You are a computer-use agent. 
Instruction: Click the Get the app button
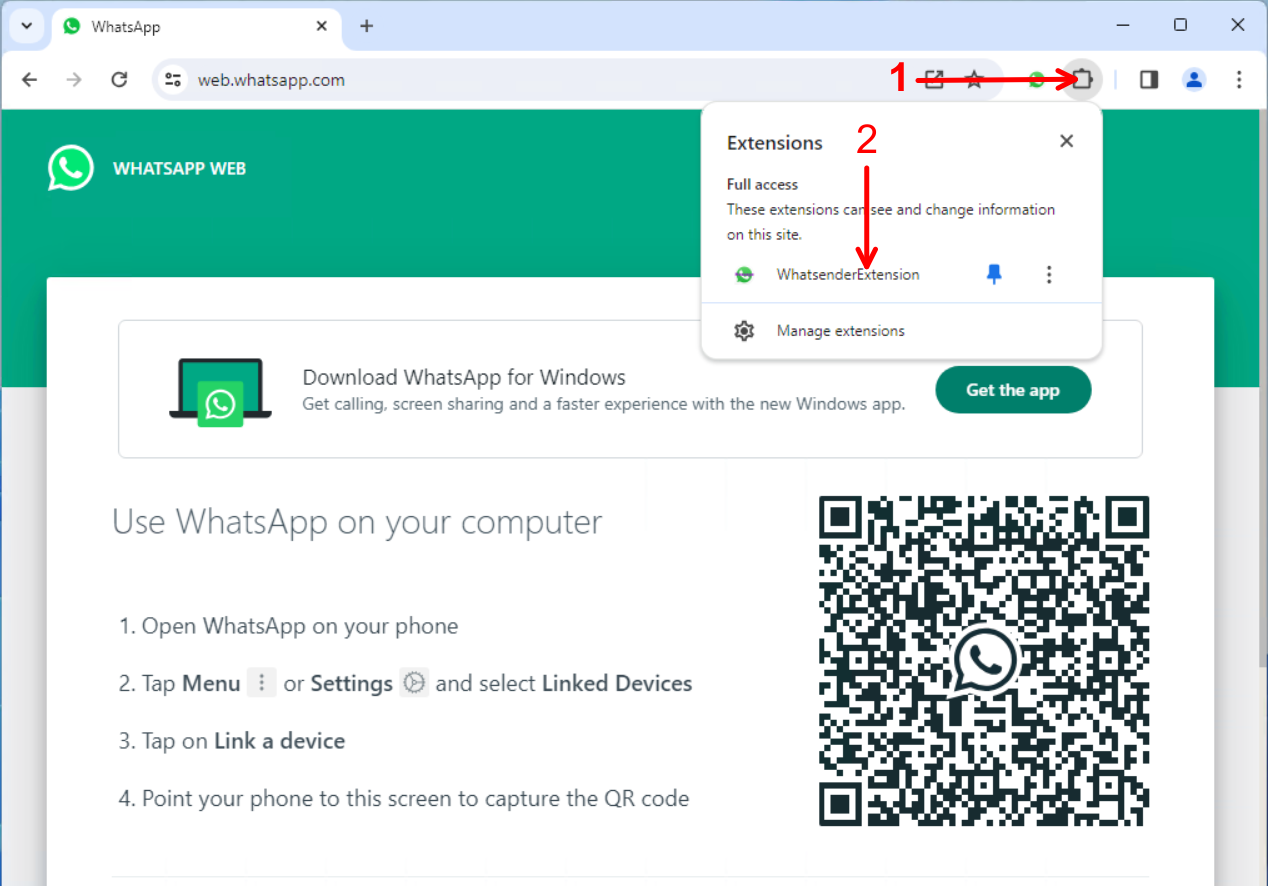tap(1012, 390)
